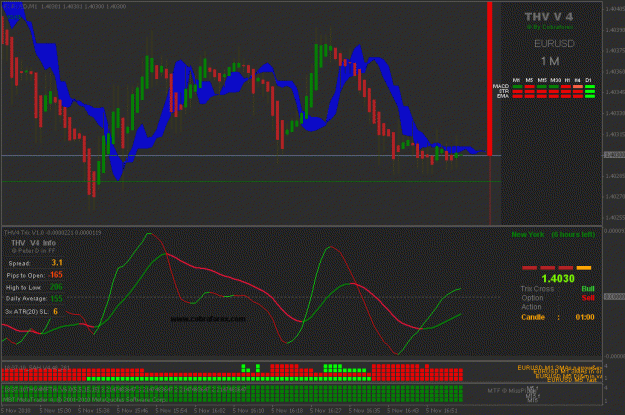Screen dimensions: 625x415
Task: Click the High to Low value 206
Action: (x=56, y=287)
